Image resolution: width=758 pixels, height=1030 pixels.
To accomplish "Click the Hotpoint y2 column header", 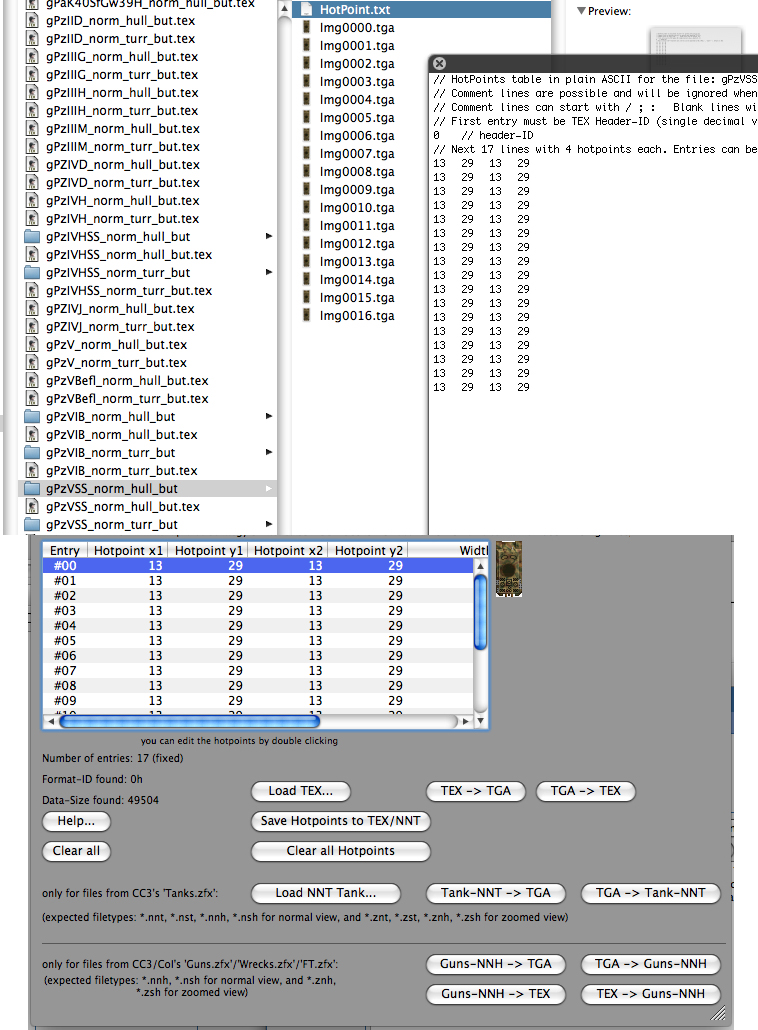I will (368, 550).
